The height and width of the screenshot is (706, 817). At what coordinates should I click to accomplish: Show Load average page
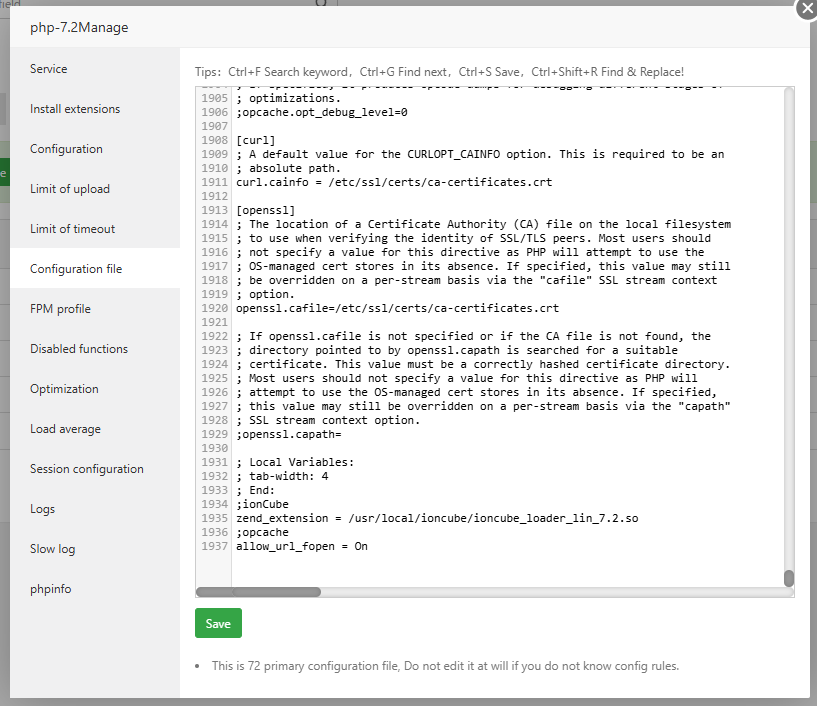tap(65, 429)
